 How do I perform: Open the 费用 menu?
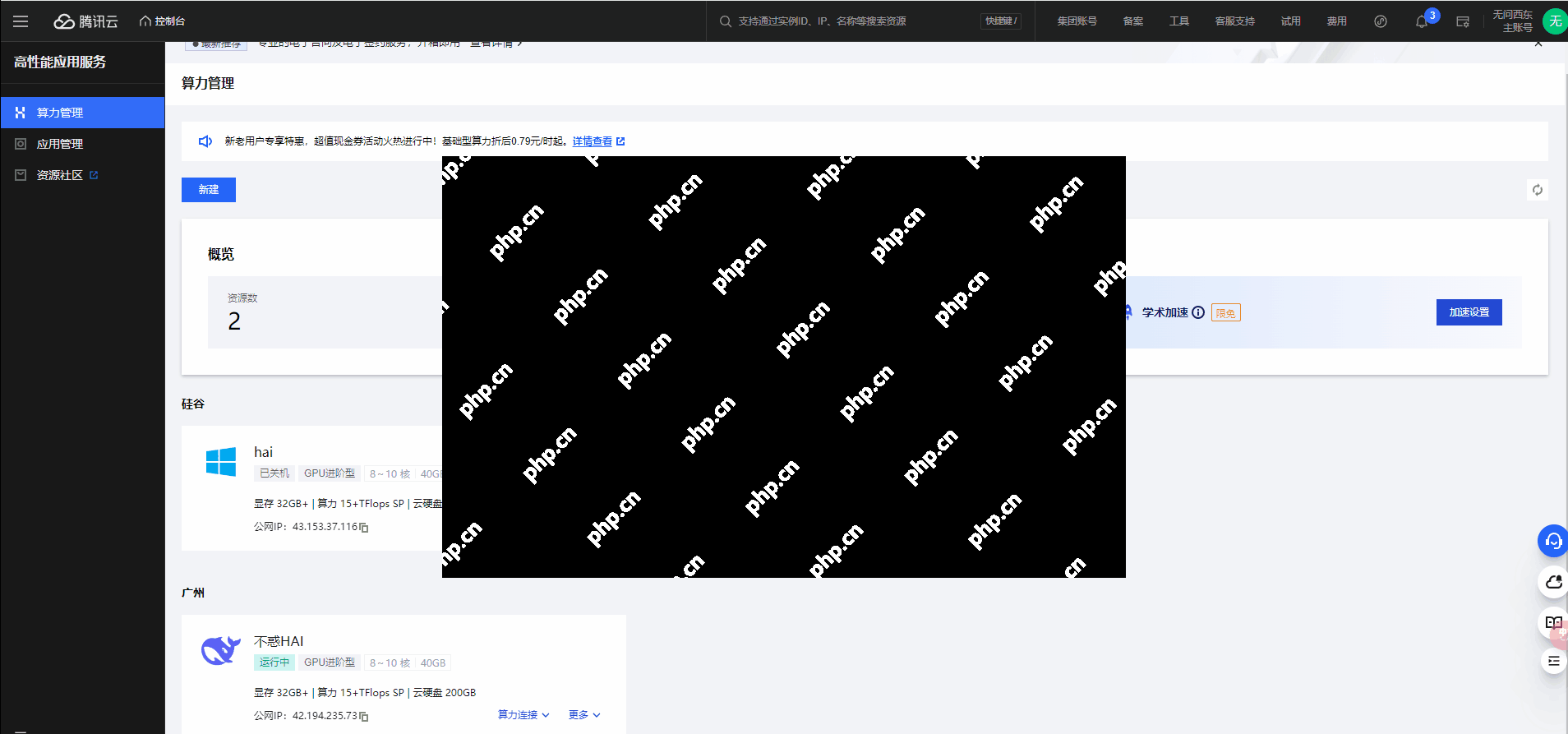coord(1336,21)
